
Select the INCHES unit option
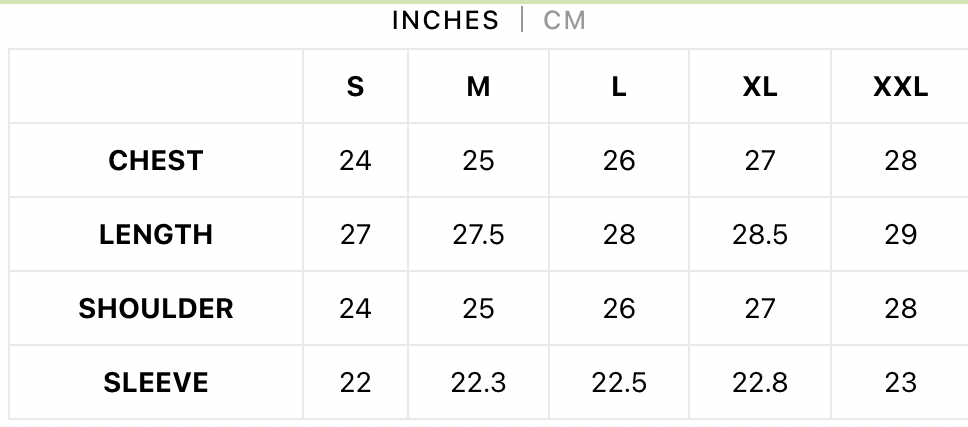(445, 20)
